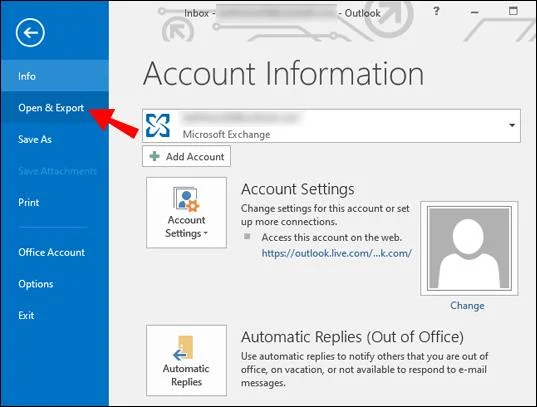Viewport: 537px width, 407px height.
Task: Choose Save As in the sidebar
Action: point(55,139)
